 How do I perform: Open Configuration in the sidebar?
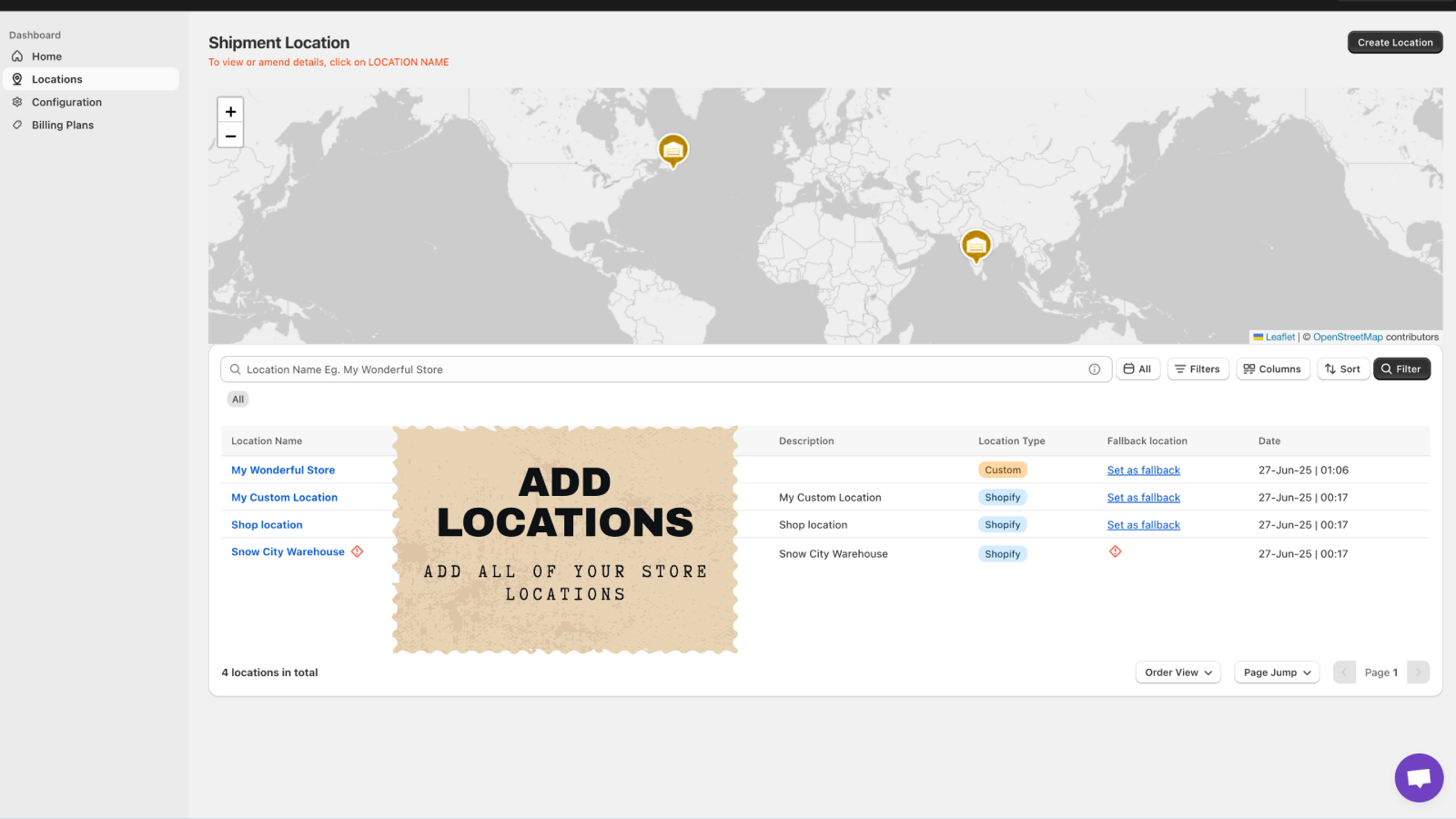[91, 102]
